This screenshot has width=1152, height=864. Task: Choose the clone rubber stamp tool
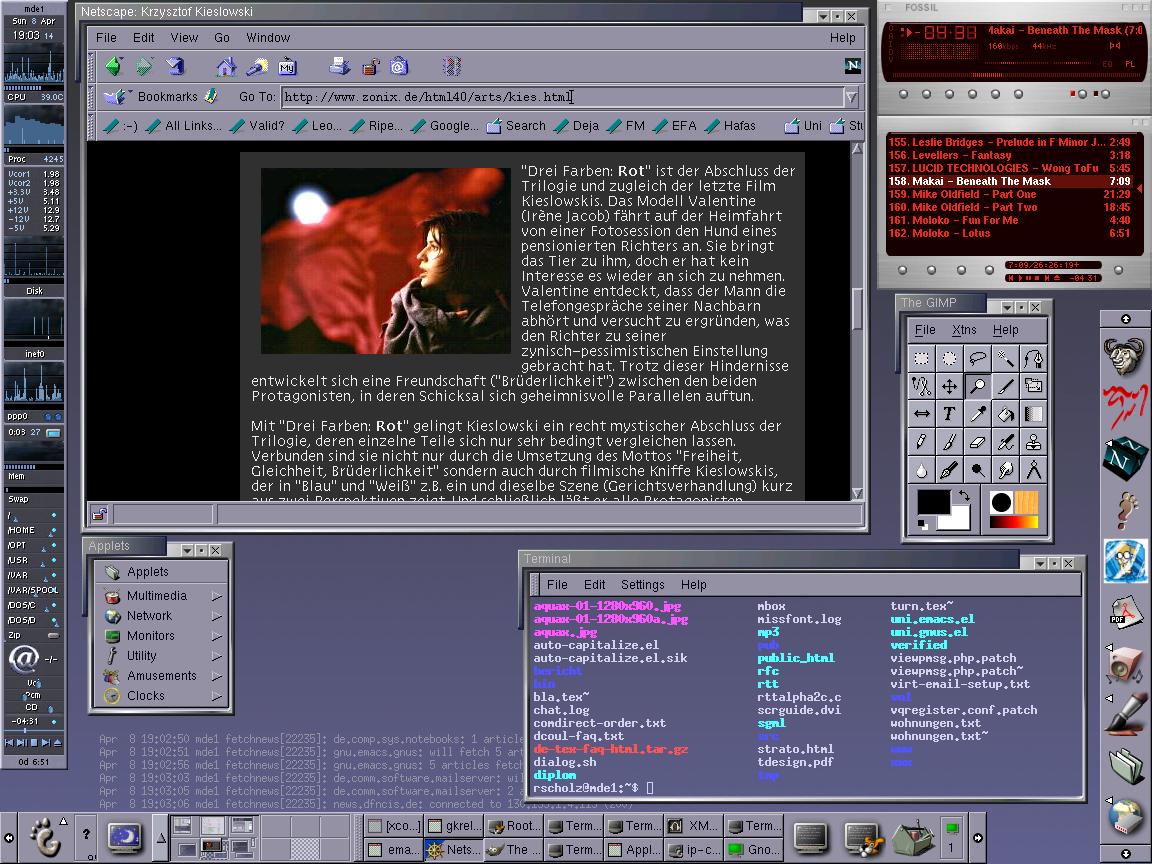click(x=1033, y=442)
